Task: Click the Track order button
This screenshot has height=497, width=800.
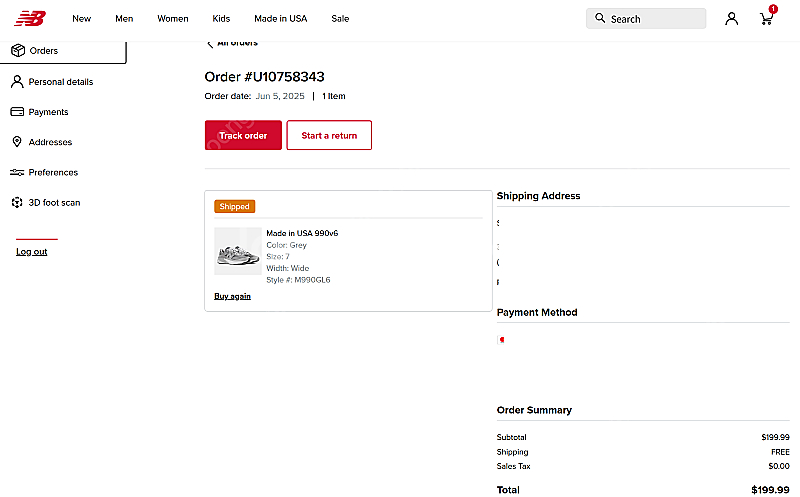Action: click(x=243, y=135)
